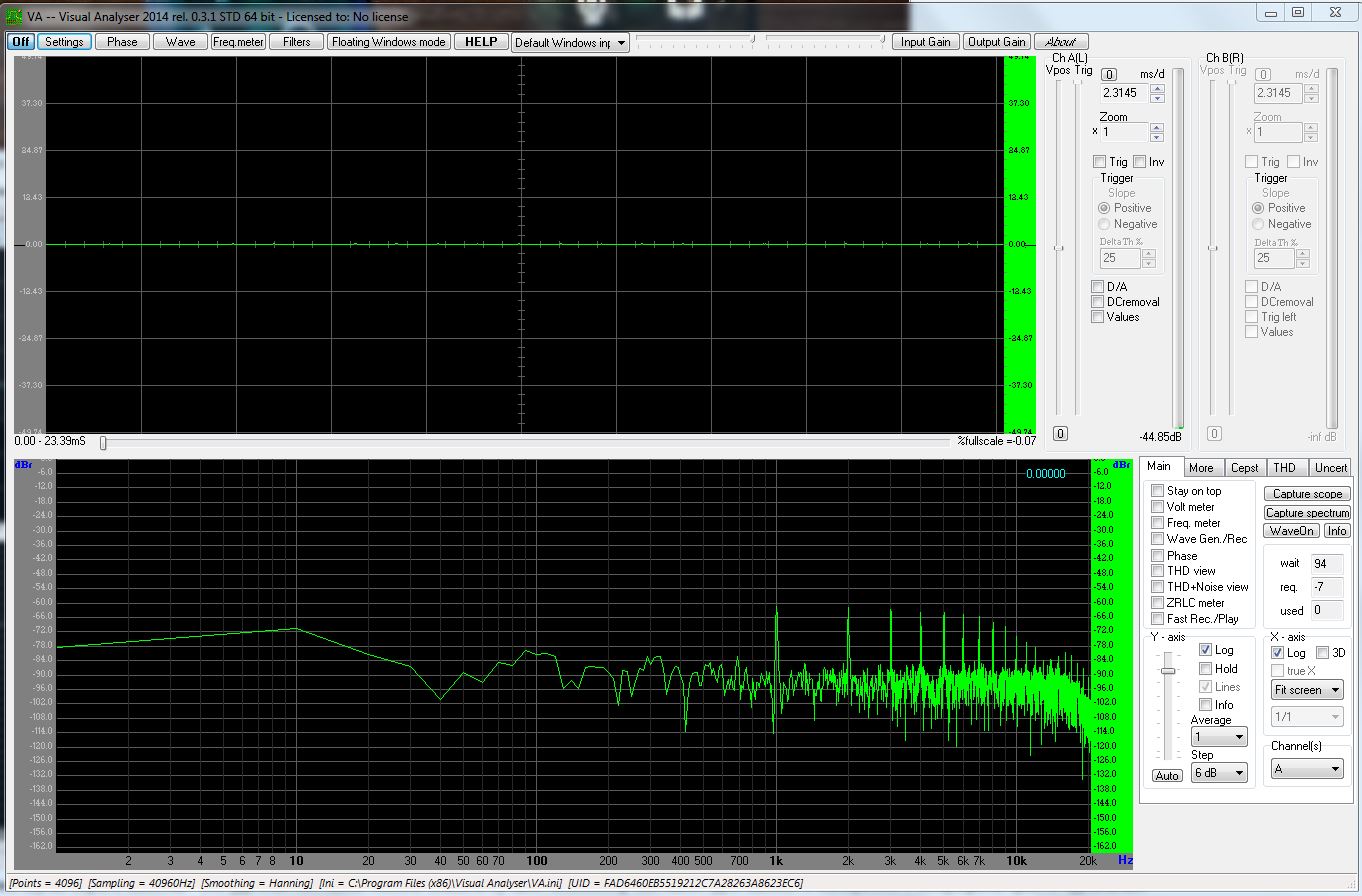Image resolution: width=1362 pixels, height=896 pixels.
Task: Click the HELP button
Action: (480, 42)
